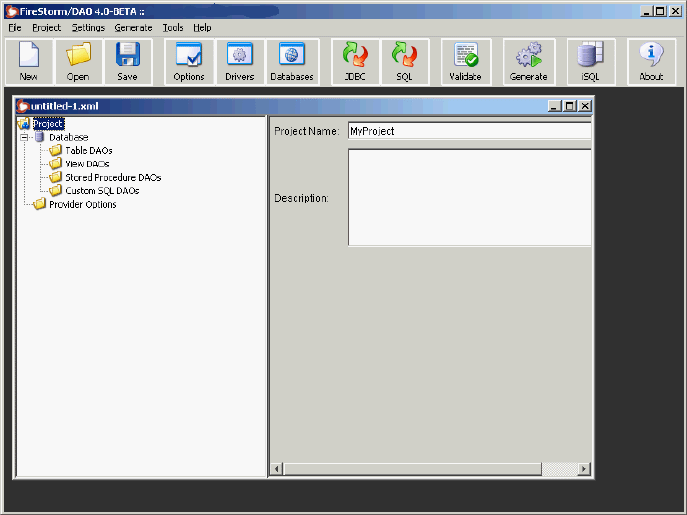Click the Stored Procedure DAOs folder icon
The width and height of the screenshot is (687, 515).
[56, 177]
